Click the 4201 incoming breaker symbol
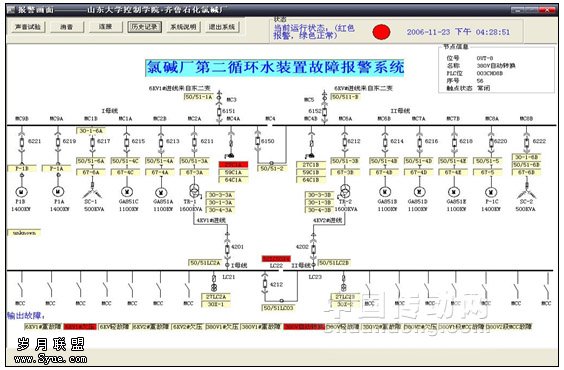Image resolution: width=564 pixels, height=370 pixels. [x=227, y=249]
